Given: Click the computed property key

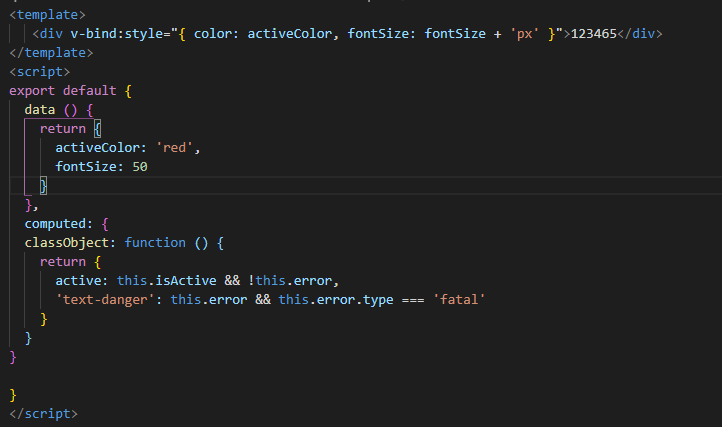Looking at the screenshot, I should click(x=55, y=223).
